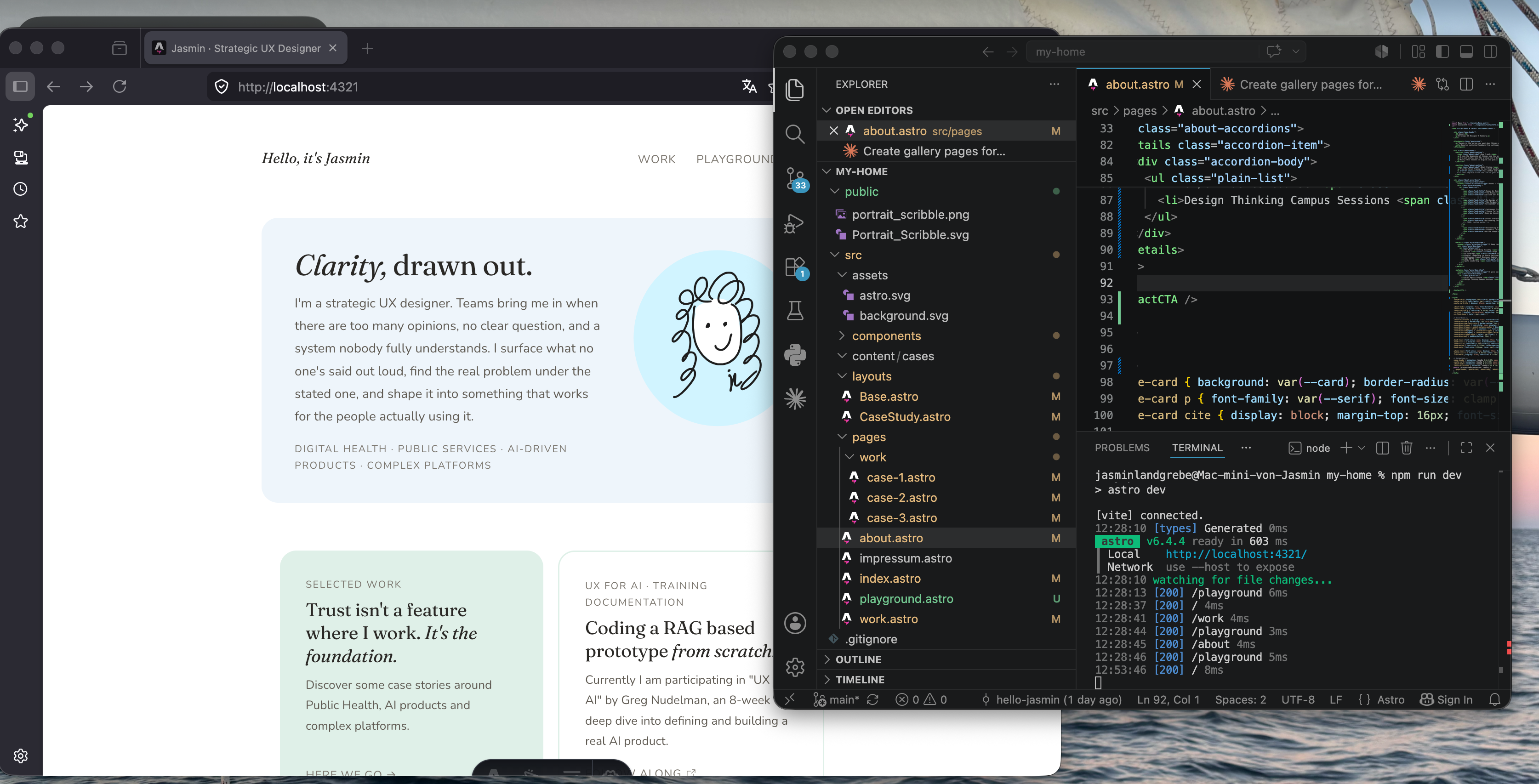1539x784 pixels.
Task: Switch to the Create gallery pages editor tab
Action: (1302, 84)
